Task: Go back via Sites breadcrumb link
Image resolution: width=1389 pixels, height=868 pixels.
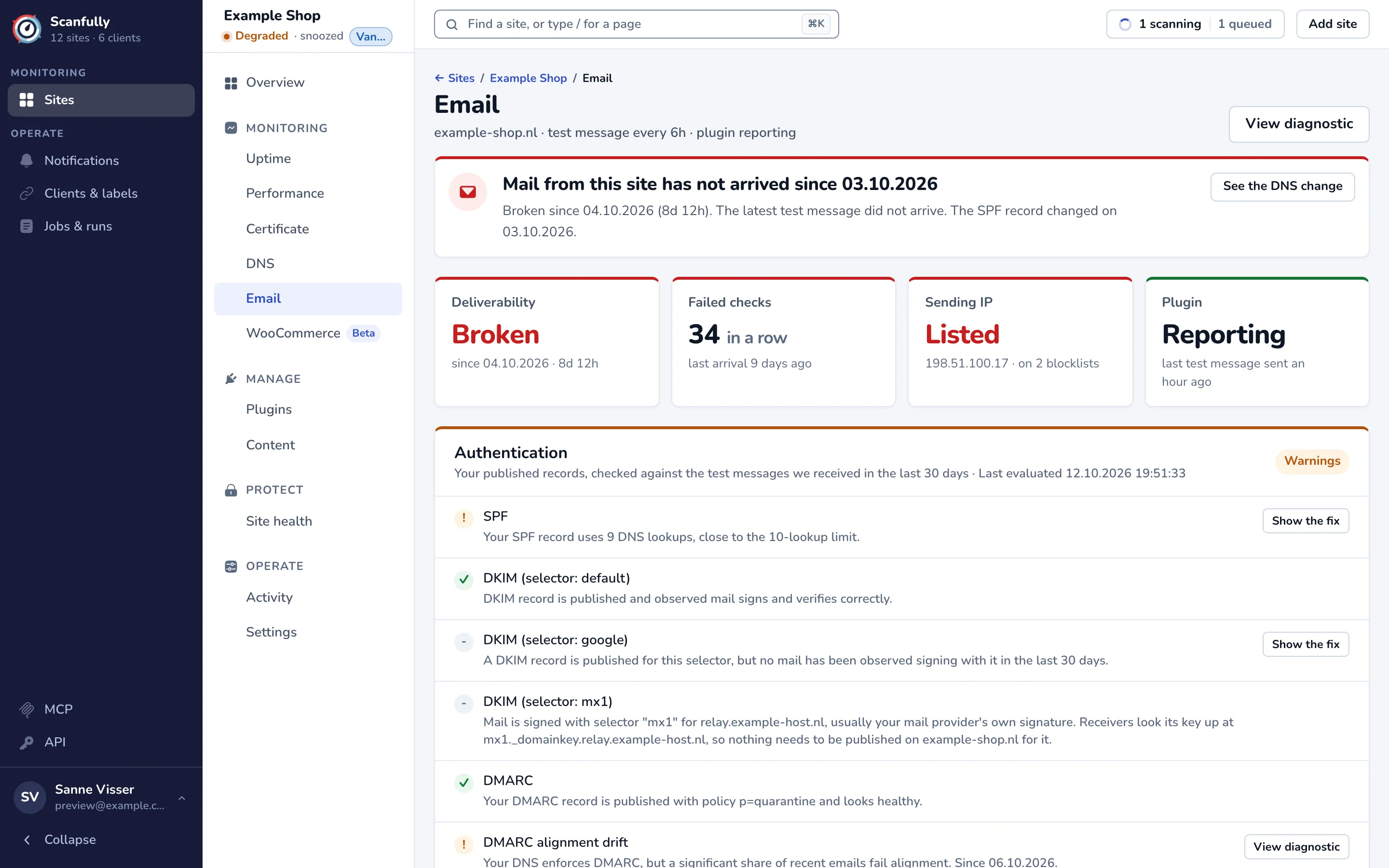Action: click(x=455, y=78)
